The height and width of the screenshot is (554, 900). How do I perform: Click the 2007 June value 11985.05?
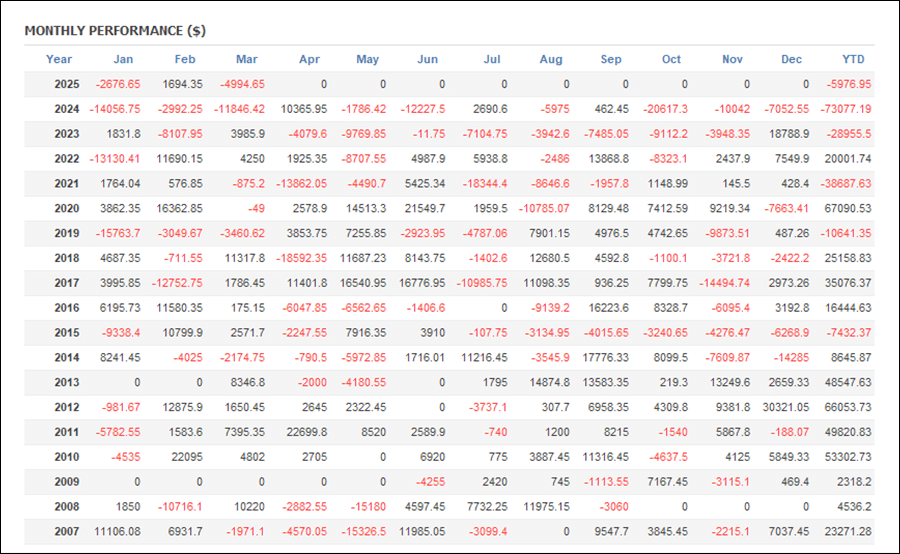pyautogui.click(x=422, y=532)
